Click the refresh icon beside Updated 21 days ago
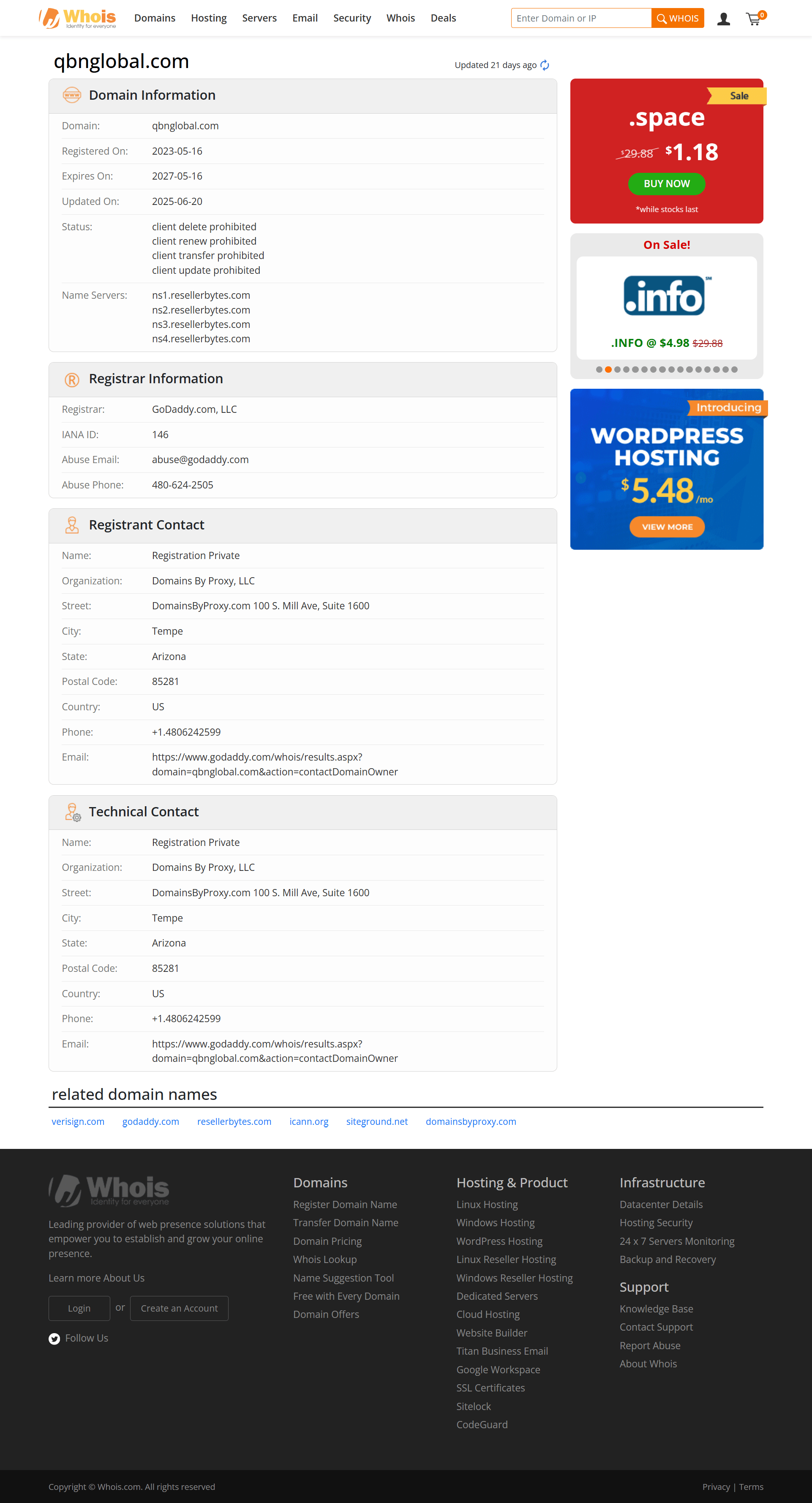The height and width of the screenshot is (1503, 812). pos(544,65)
